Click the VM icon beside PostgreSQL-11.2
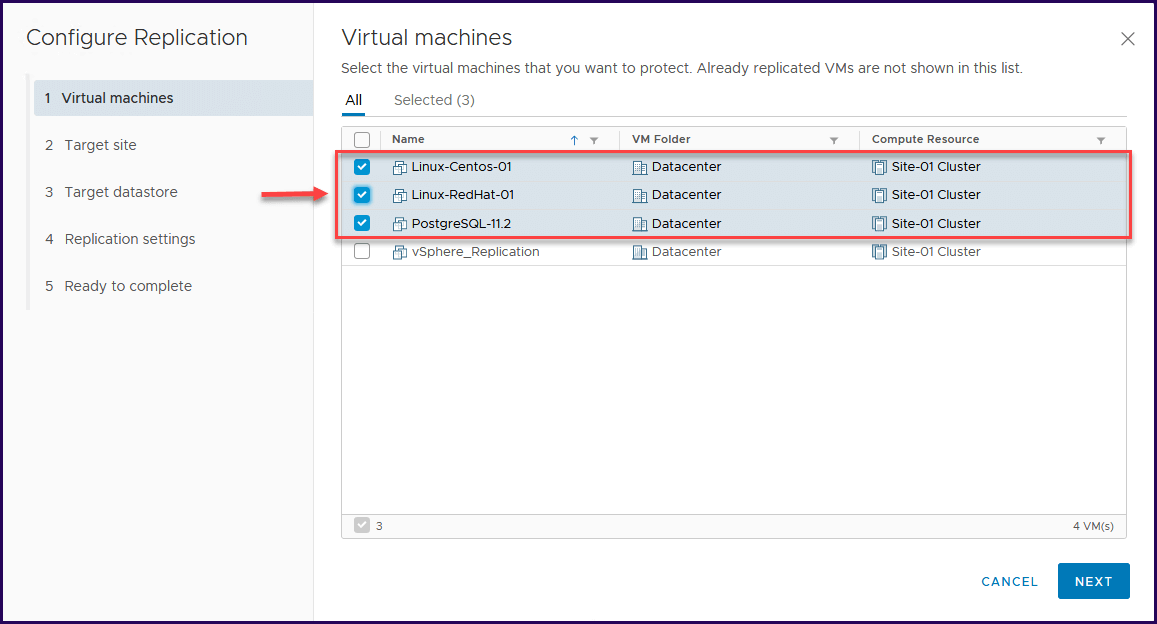This screenshot has height=624, width=1157. [399, 223]
